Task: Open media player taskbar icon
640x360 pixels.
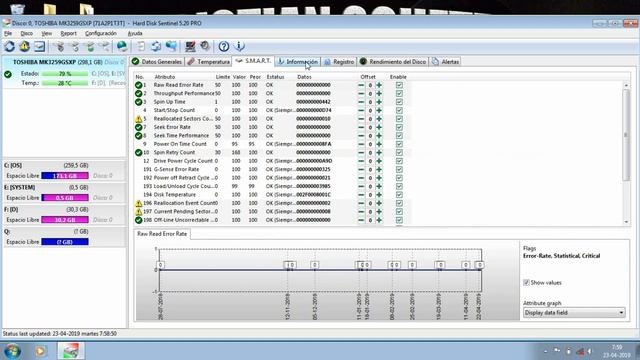Action: pyautogui.click(x=40, y=351)
